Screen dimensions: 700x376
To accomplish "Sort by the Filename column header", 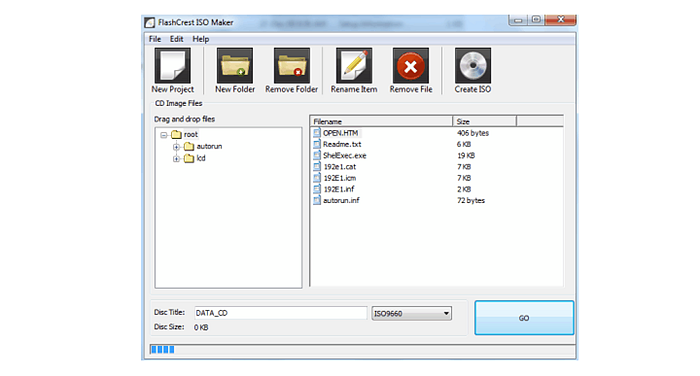I will [381, 121].
